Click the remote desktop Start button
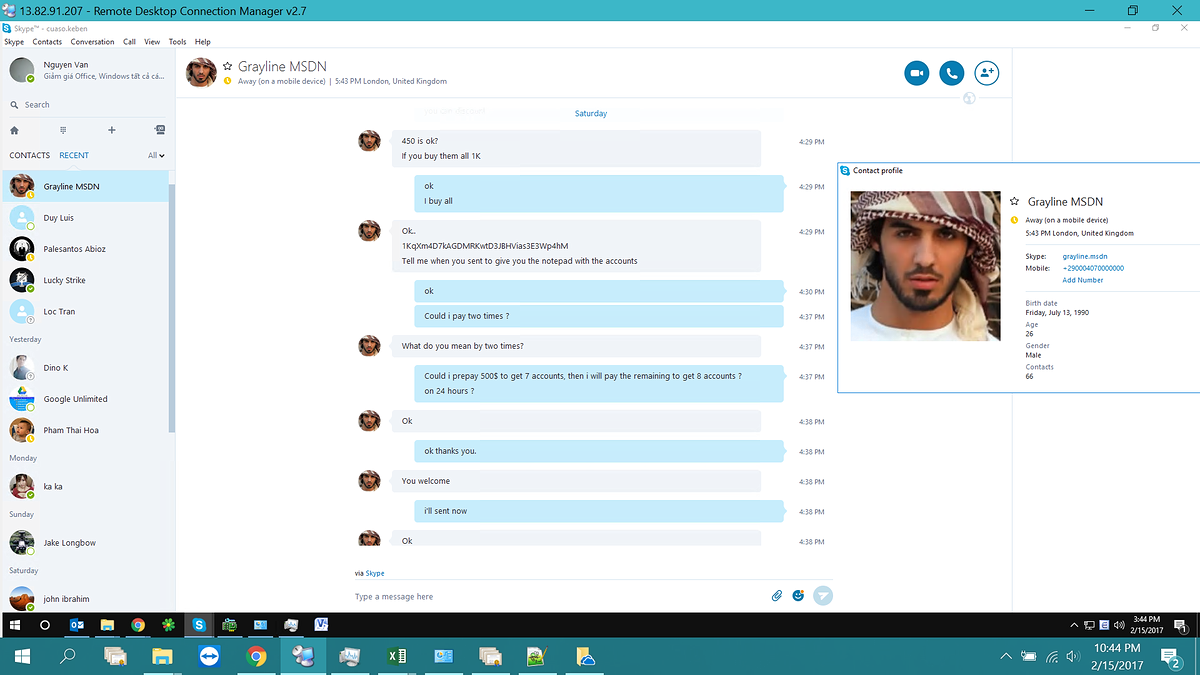 click(14, 625)
